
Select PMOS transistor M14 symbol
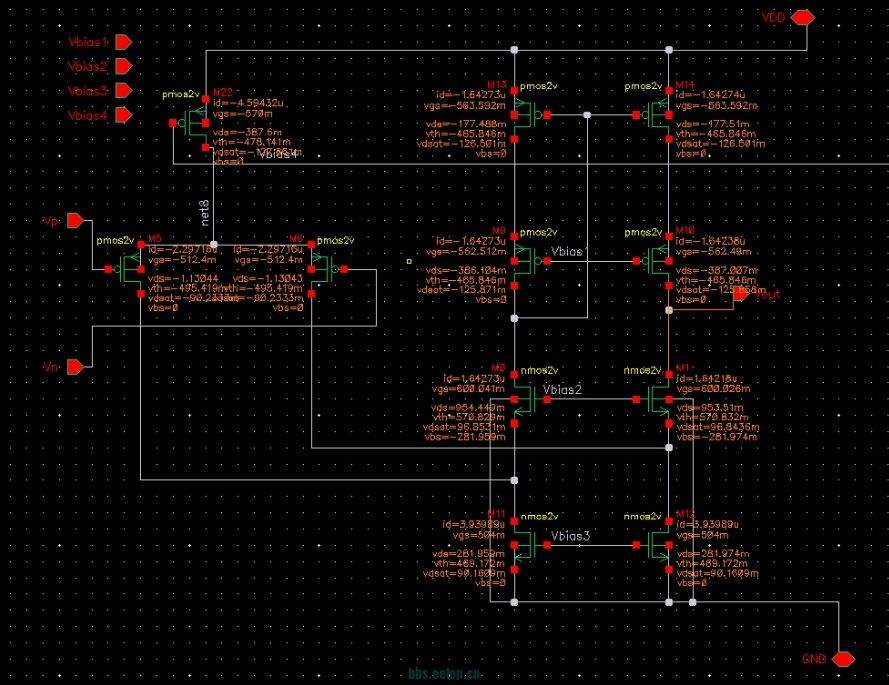[653, 115]
